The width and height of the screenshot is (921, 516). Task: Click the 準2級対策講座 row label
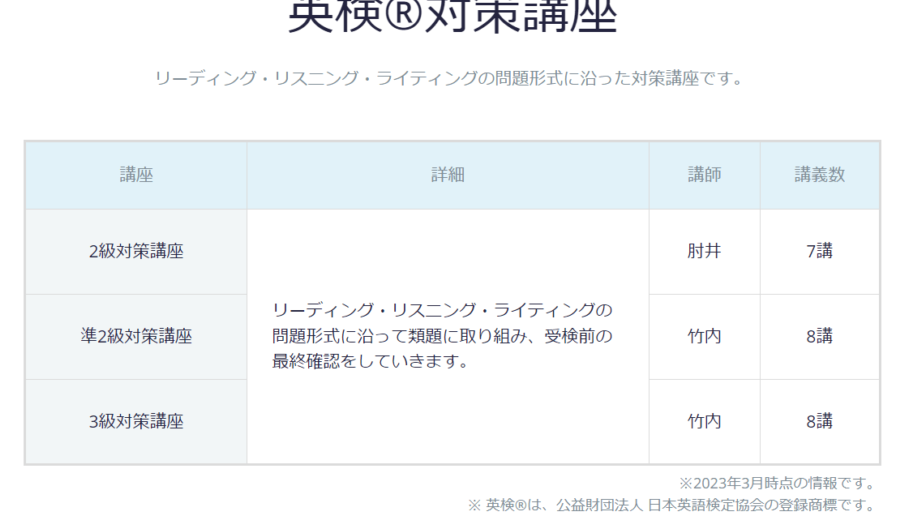[x=136, y=337]
